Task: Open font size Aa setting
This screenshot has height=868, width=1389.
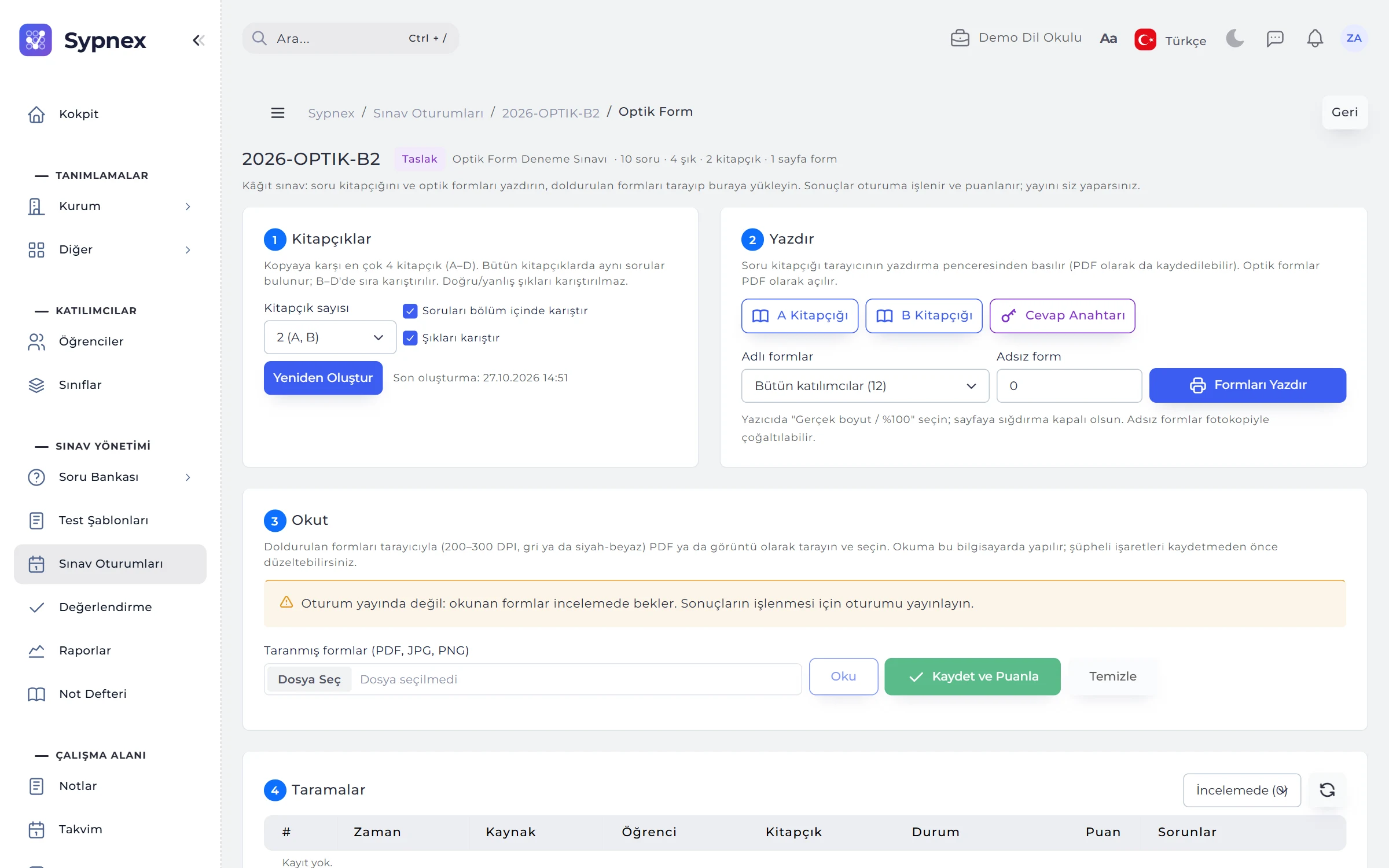Action: click(x=1108, y=38)
